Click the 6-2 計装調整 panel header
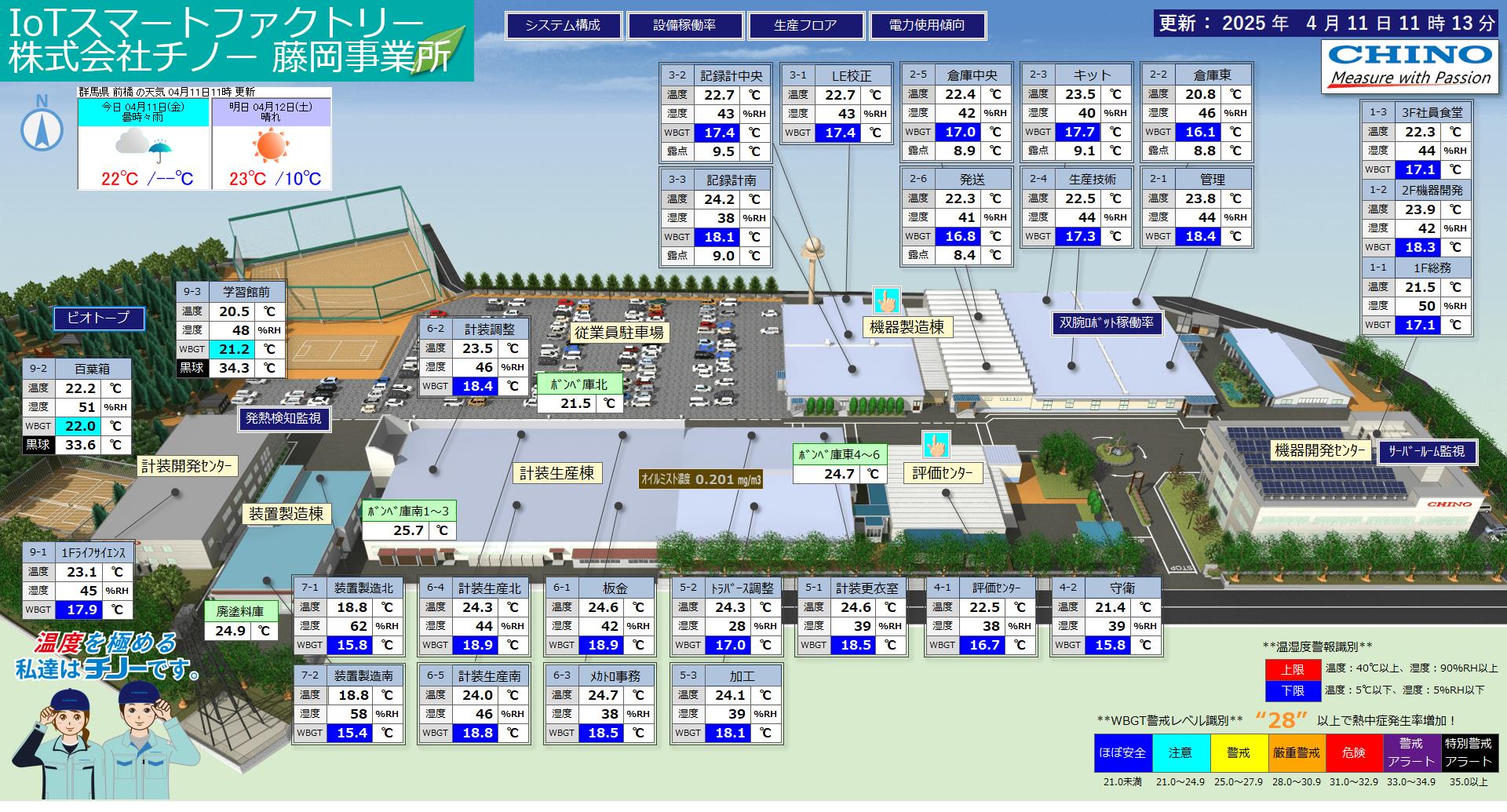The height and width of the screenshot is (812, 1507). (x=474, y=330)
